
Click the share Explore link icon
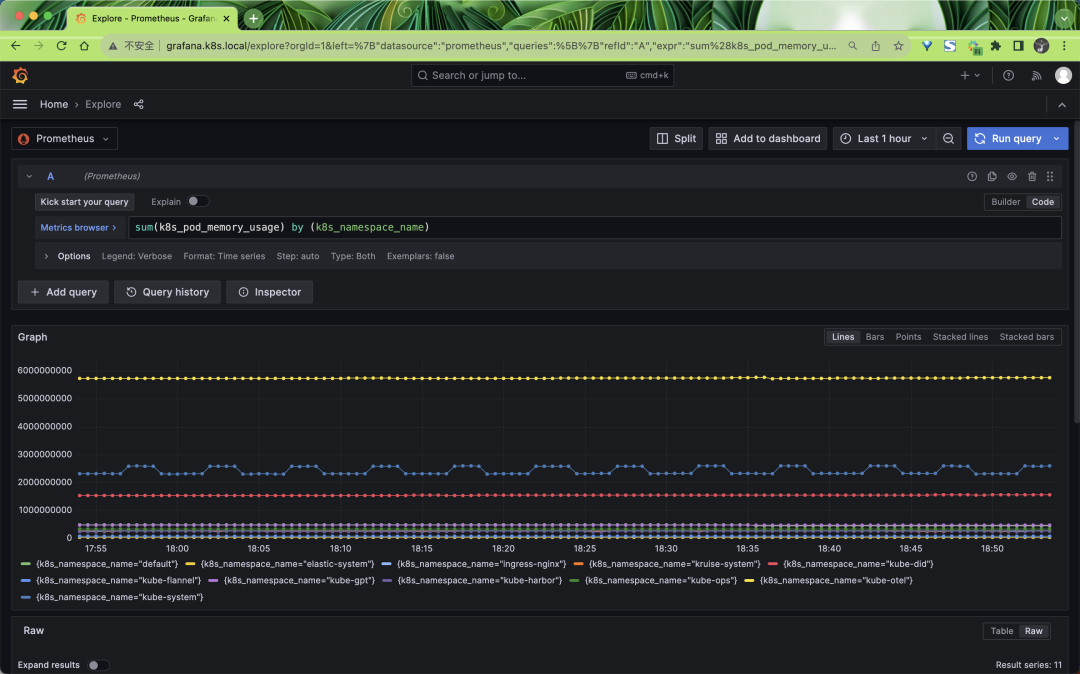point(138,104)
